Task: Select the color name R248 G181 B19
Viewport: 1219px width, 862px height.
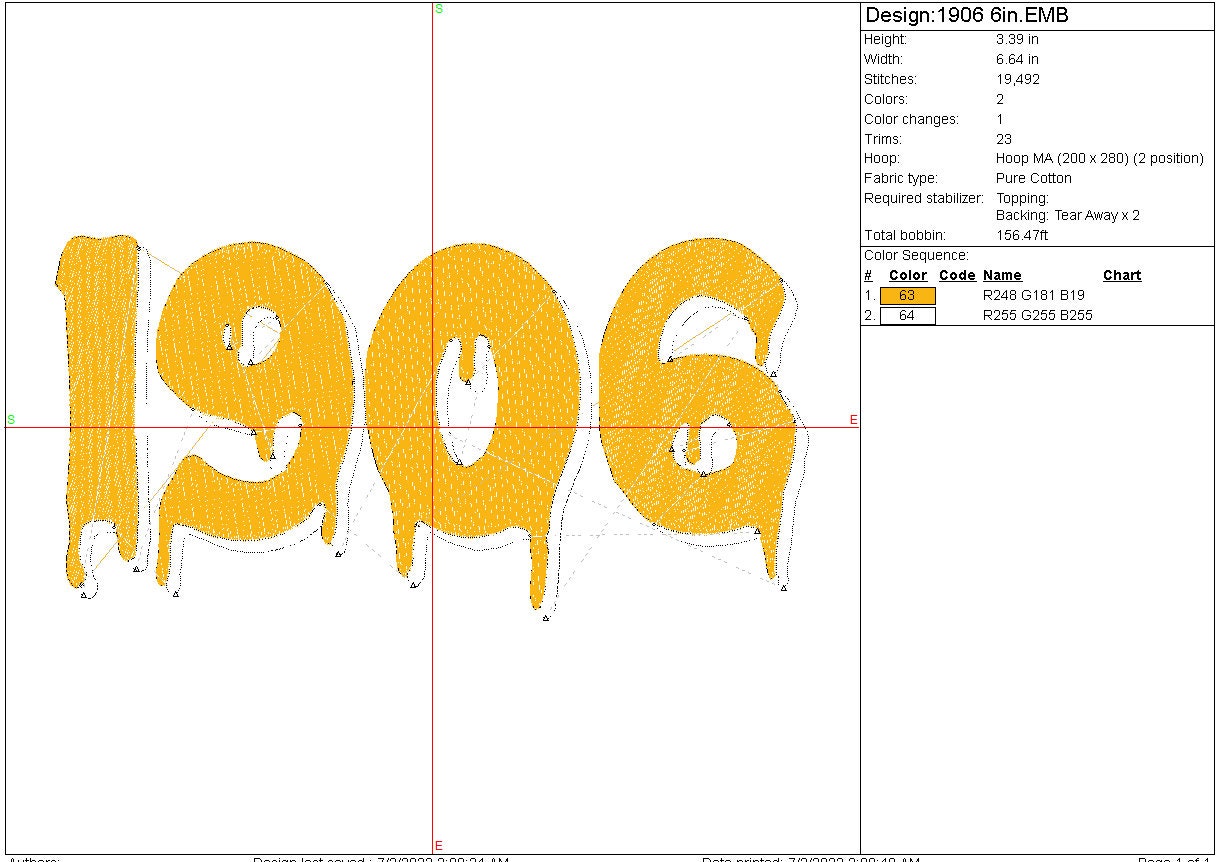Action: 1034,296
